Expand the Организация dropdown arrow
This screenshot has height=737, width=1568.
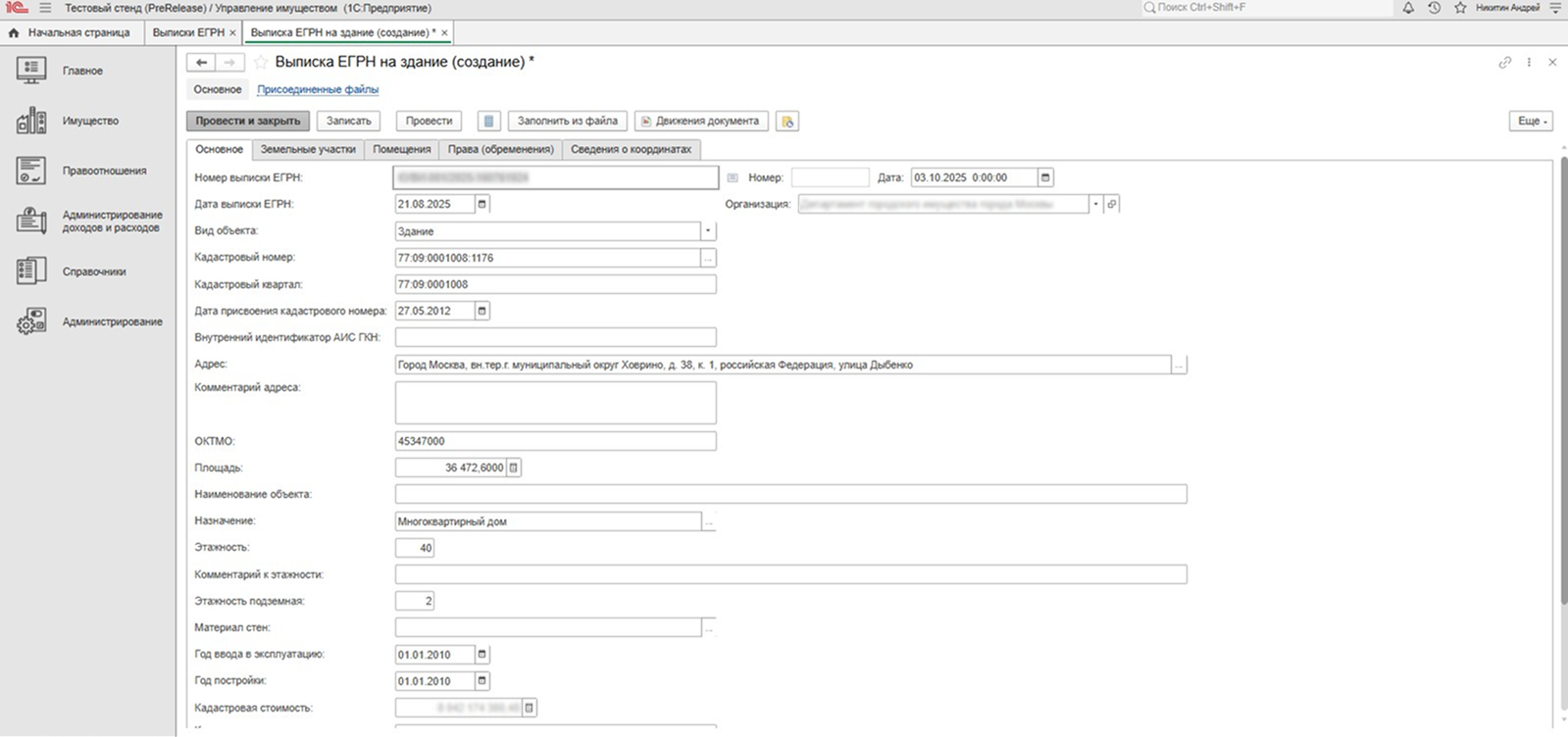[1095, 204]
